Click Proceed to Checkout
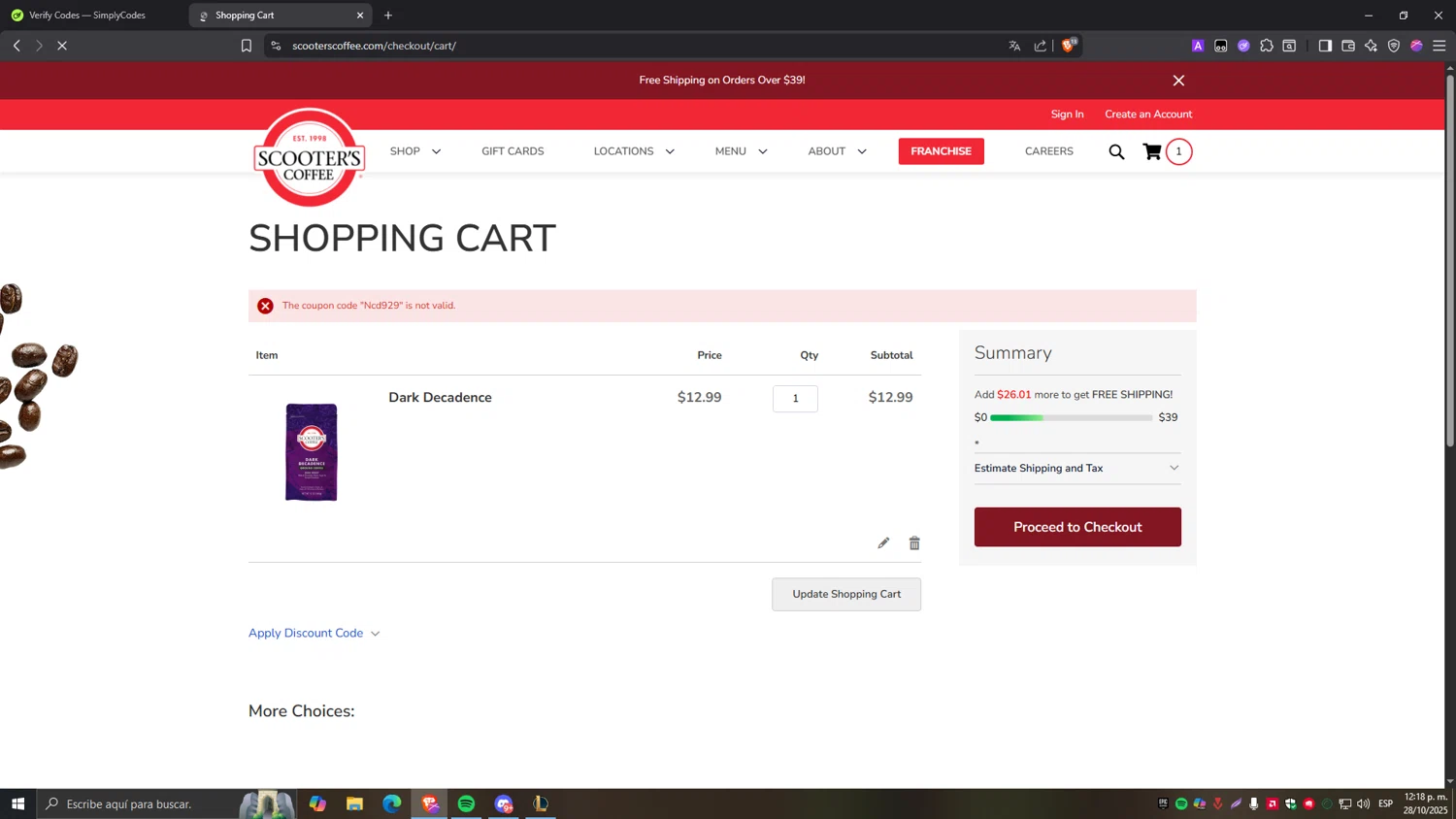1456x819 pixels. click(x=1077, y=527)
